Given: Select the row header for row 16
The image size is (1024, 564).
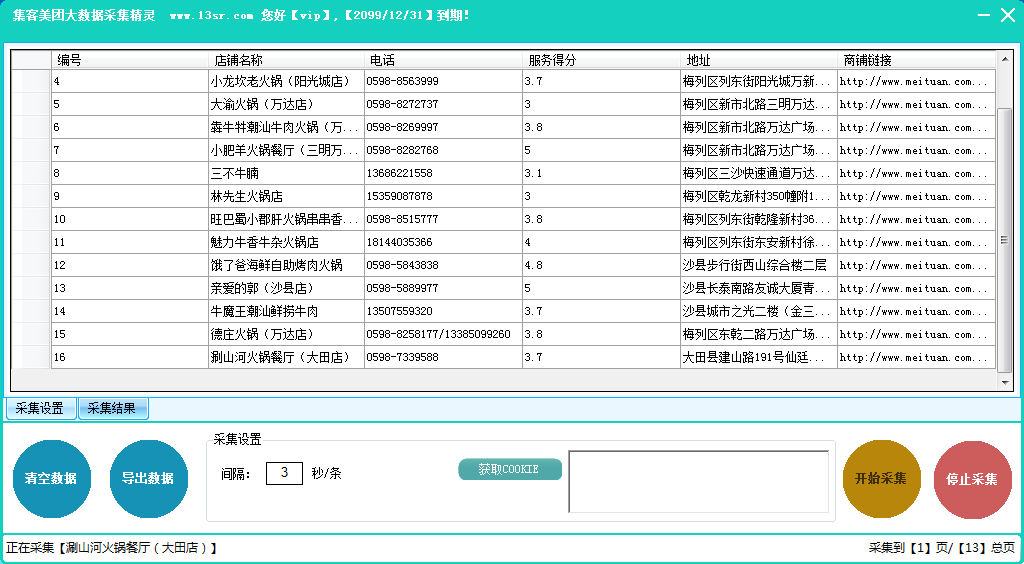Looking at the screenshot, I should [31, 358].
